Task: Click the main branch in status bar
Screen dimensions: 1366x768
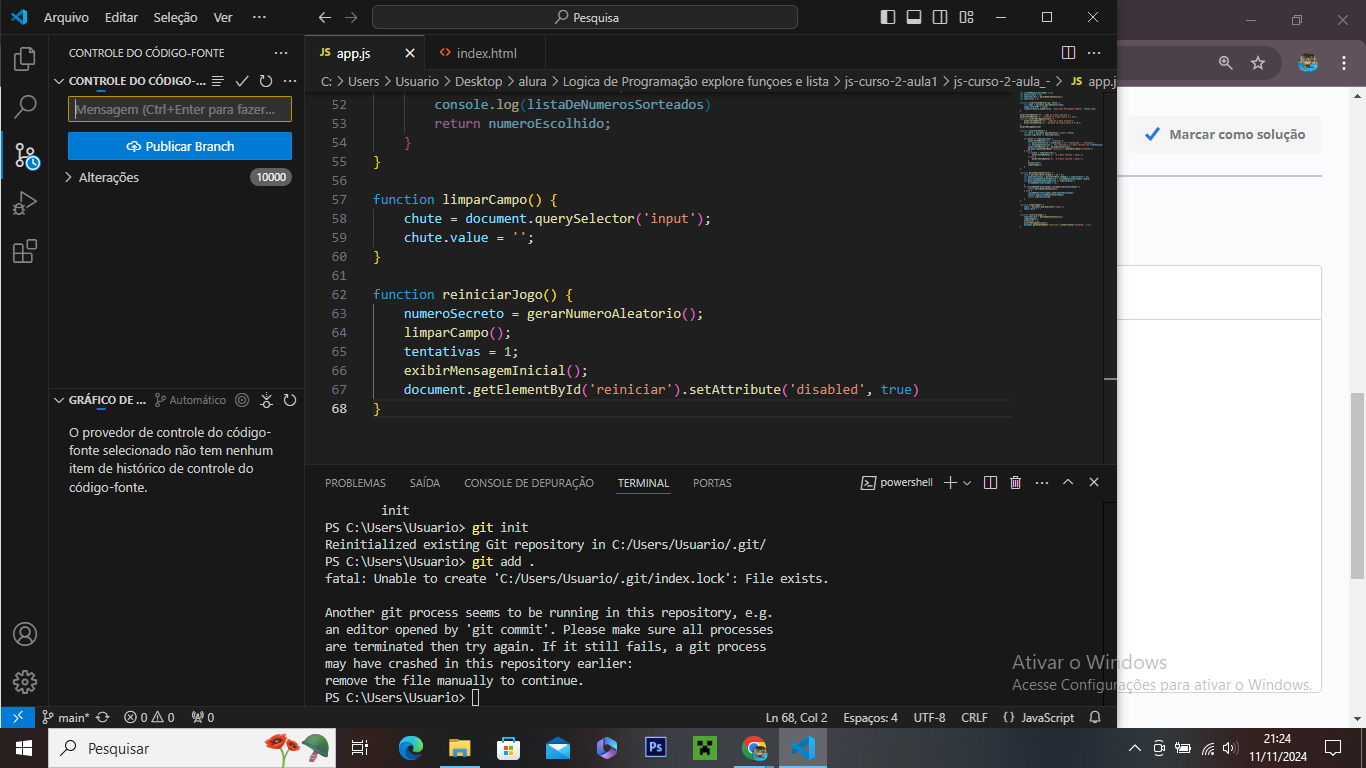Action: [x=66, y=717]
